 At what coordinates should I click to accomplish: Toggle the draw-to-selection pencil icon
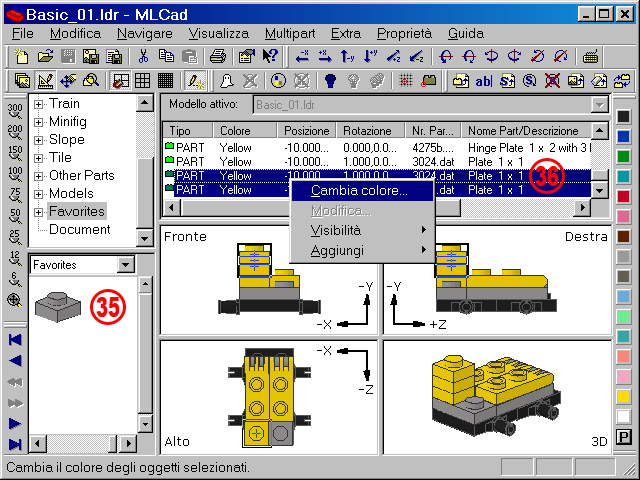tap(195, 81)
